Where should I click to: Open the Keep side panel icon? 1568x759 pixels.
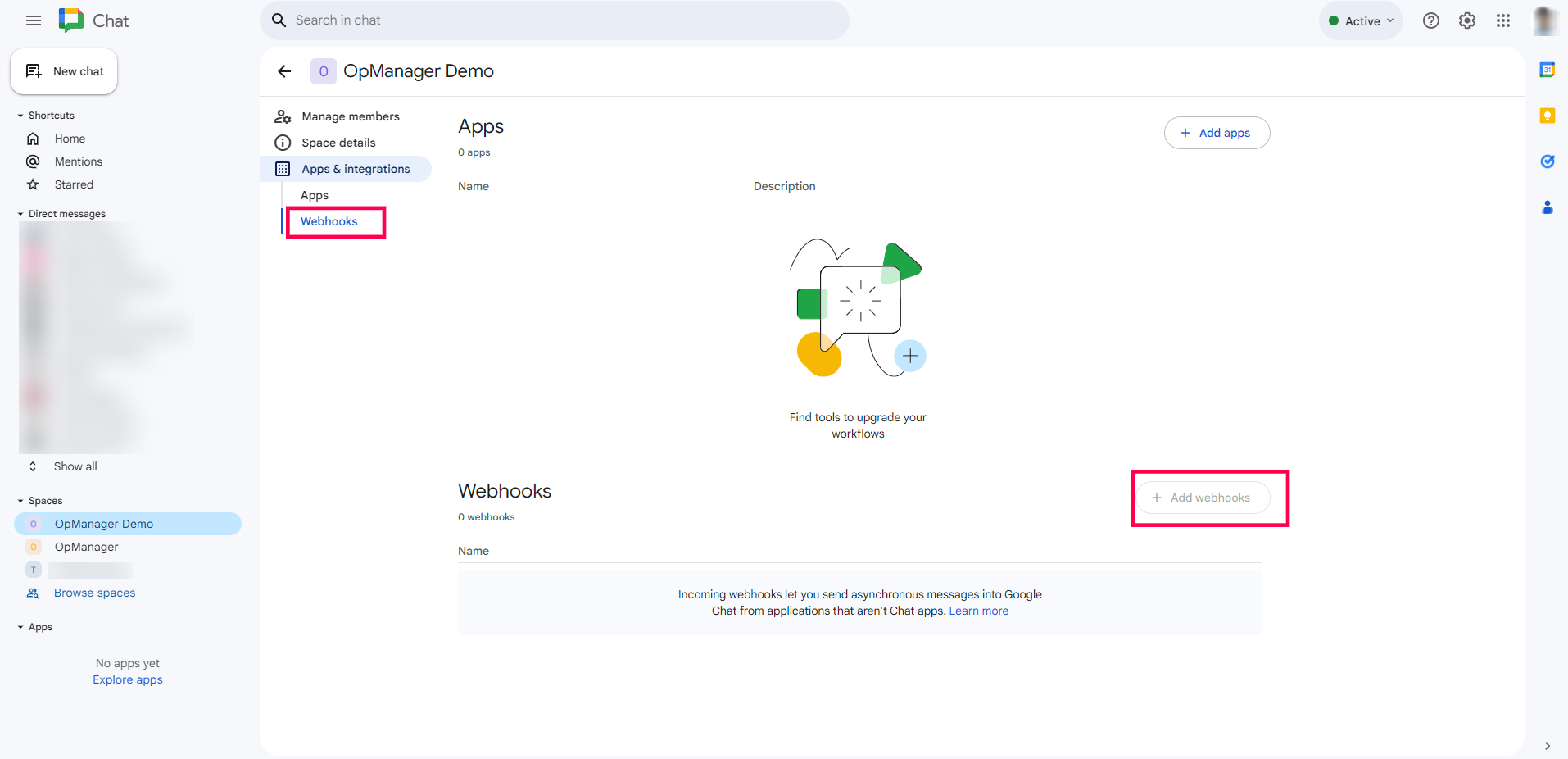tap(1548, 116)
